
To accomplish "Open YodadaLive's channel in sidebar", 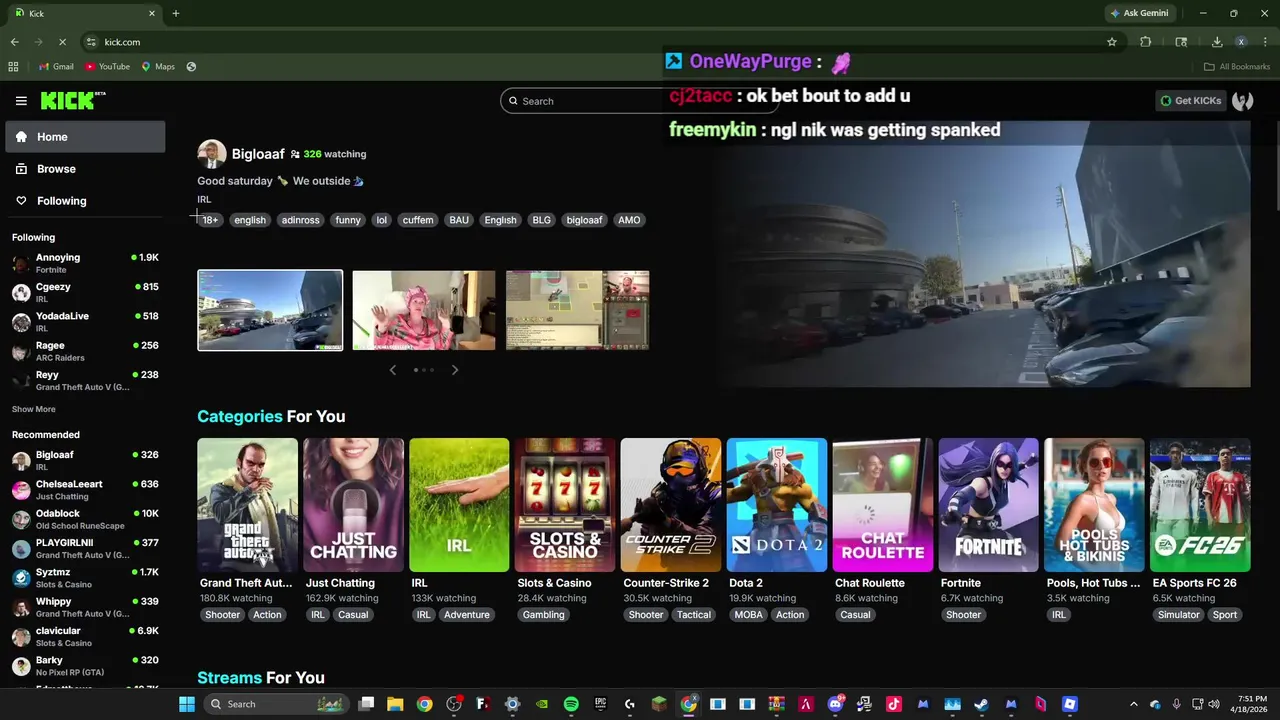I will coord(85,321).
